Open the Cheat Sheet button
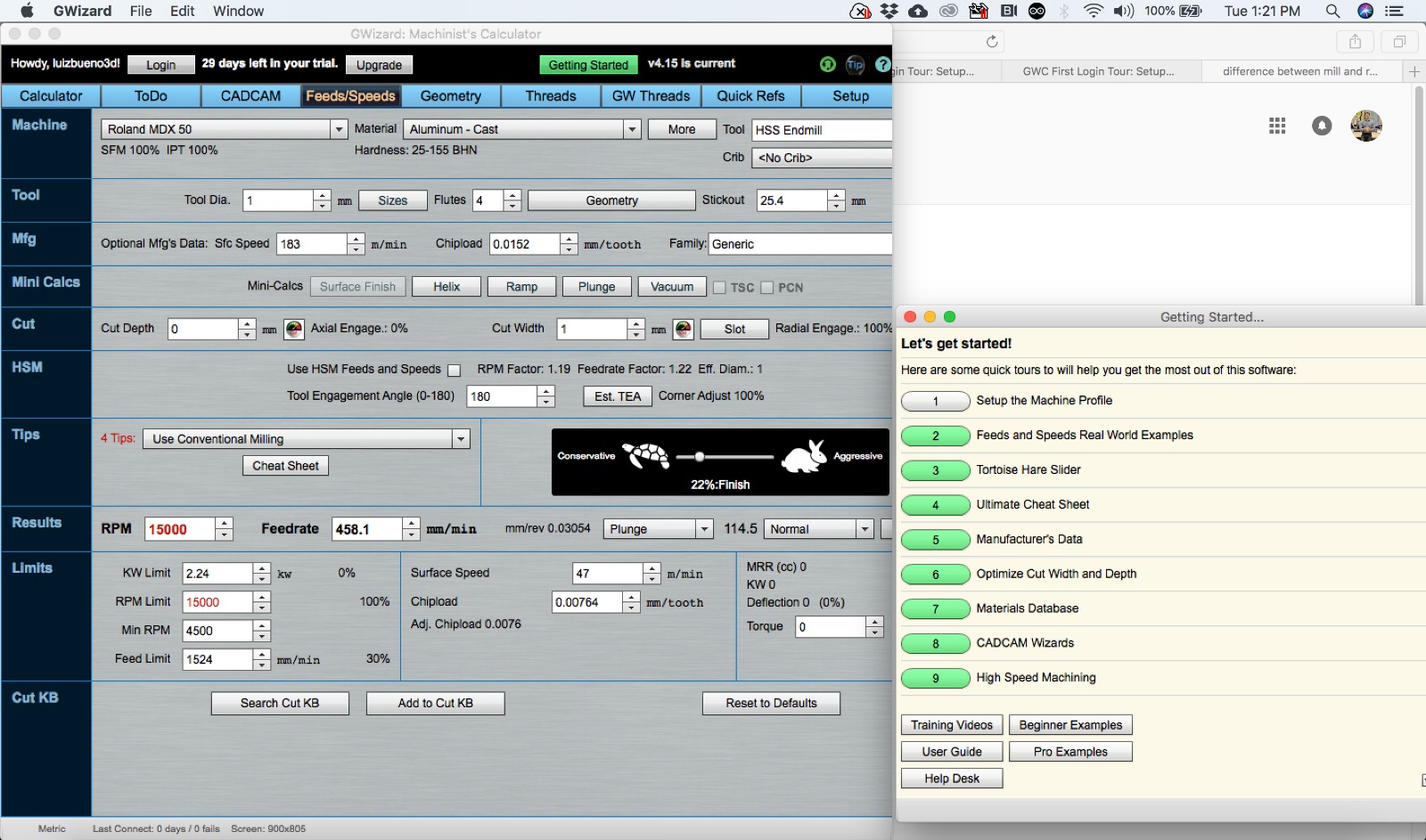Screen dimensions: 1426x840 [285, 466]
